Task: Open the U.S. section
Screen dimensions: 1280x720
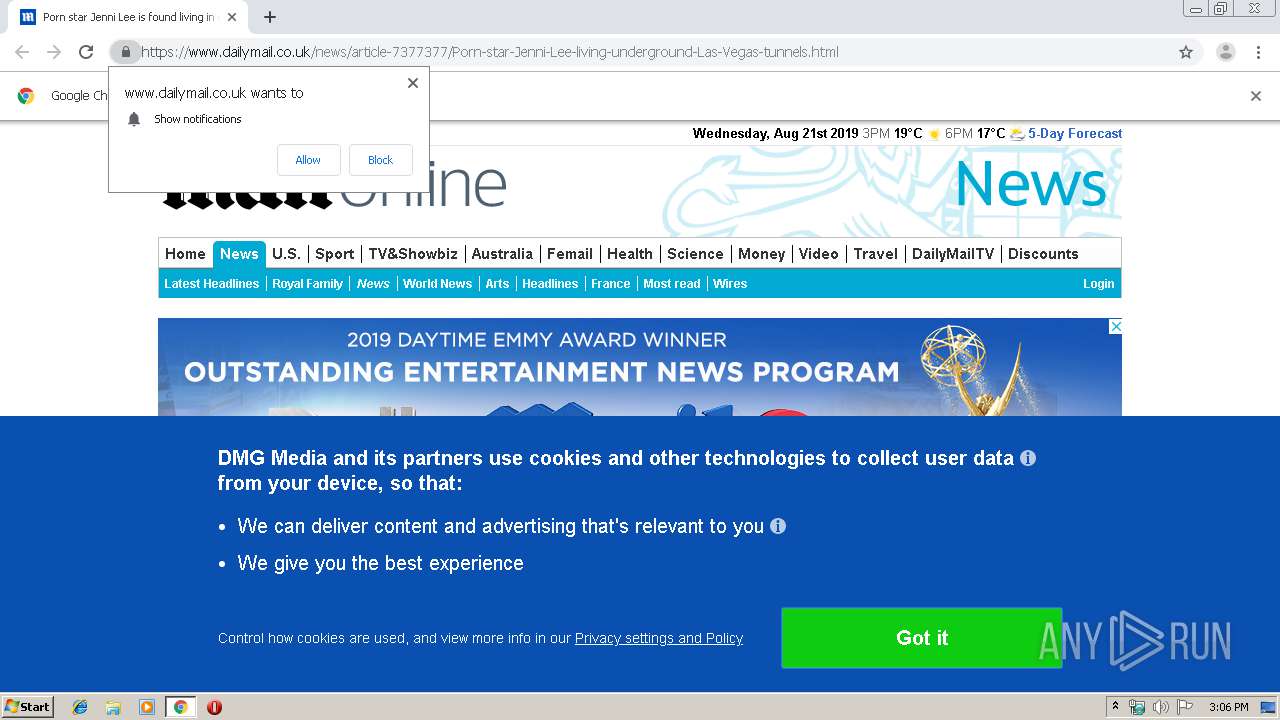Action: (286, 254)
